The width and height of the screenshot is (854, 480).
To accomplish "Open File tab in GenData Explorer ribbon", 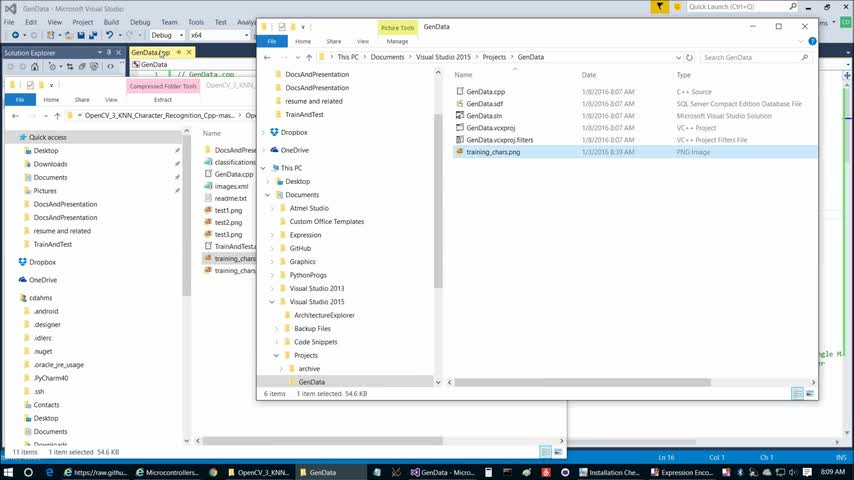I will (272, 41).
